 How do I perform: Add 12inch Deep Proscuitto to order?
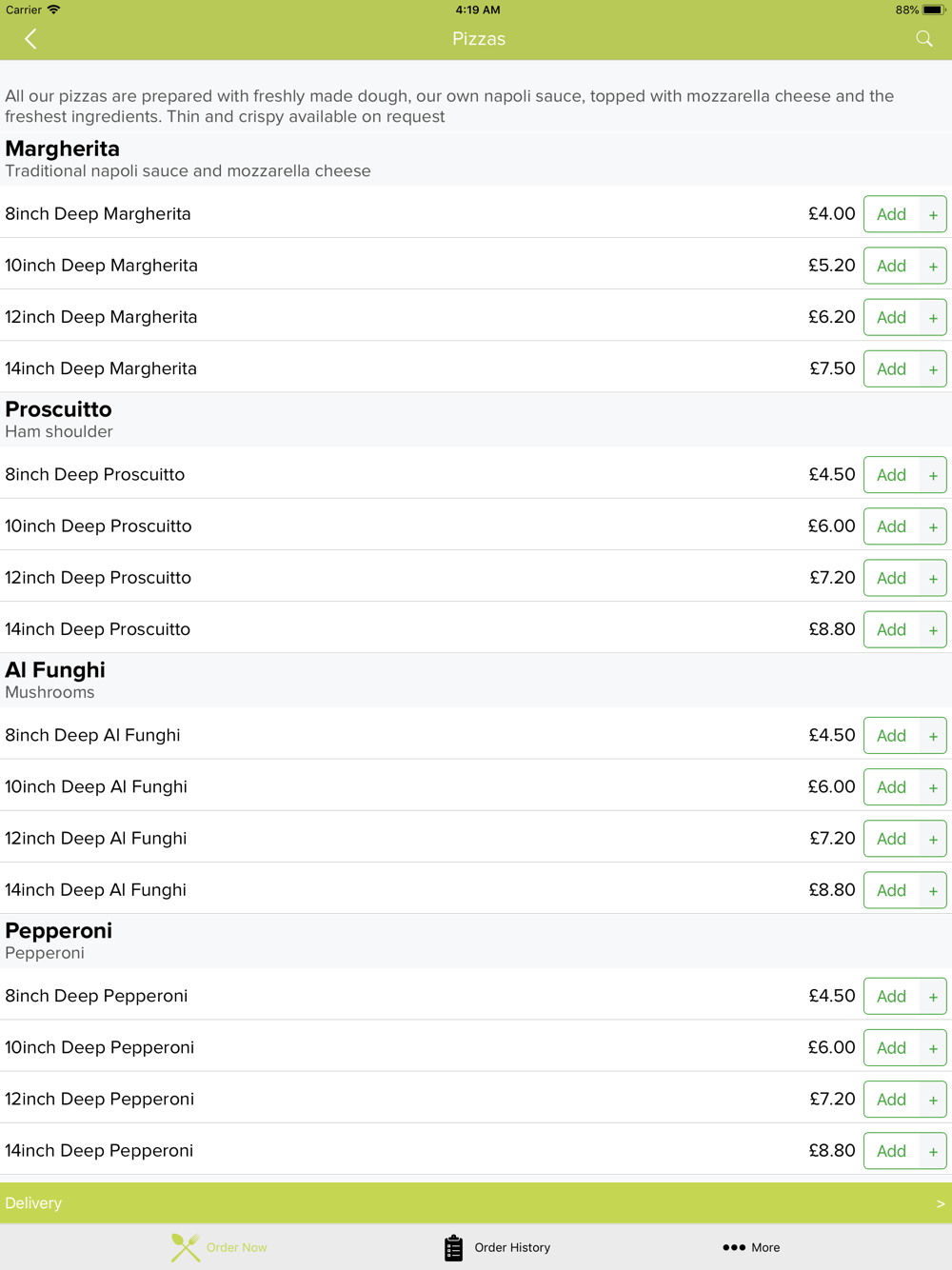pos(903,578)
